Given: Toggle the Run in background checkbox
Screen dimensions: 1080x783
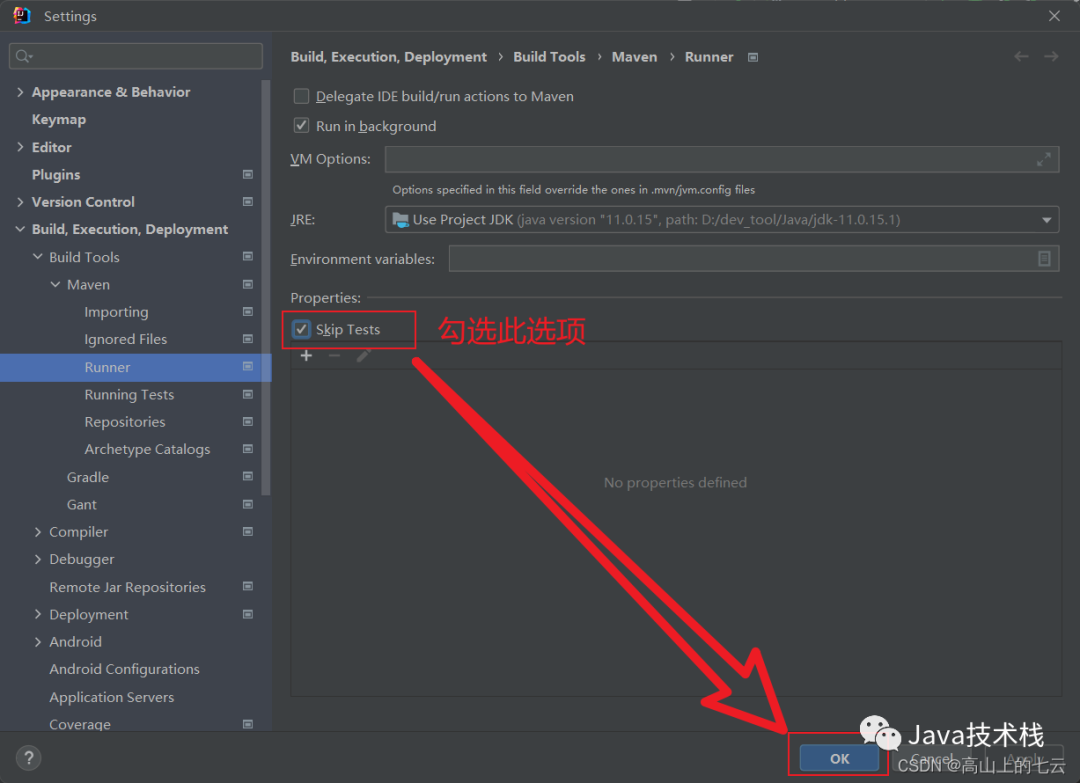Looking at the screenshot, I should 301,125.
